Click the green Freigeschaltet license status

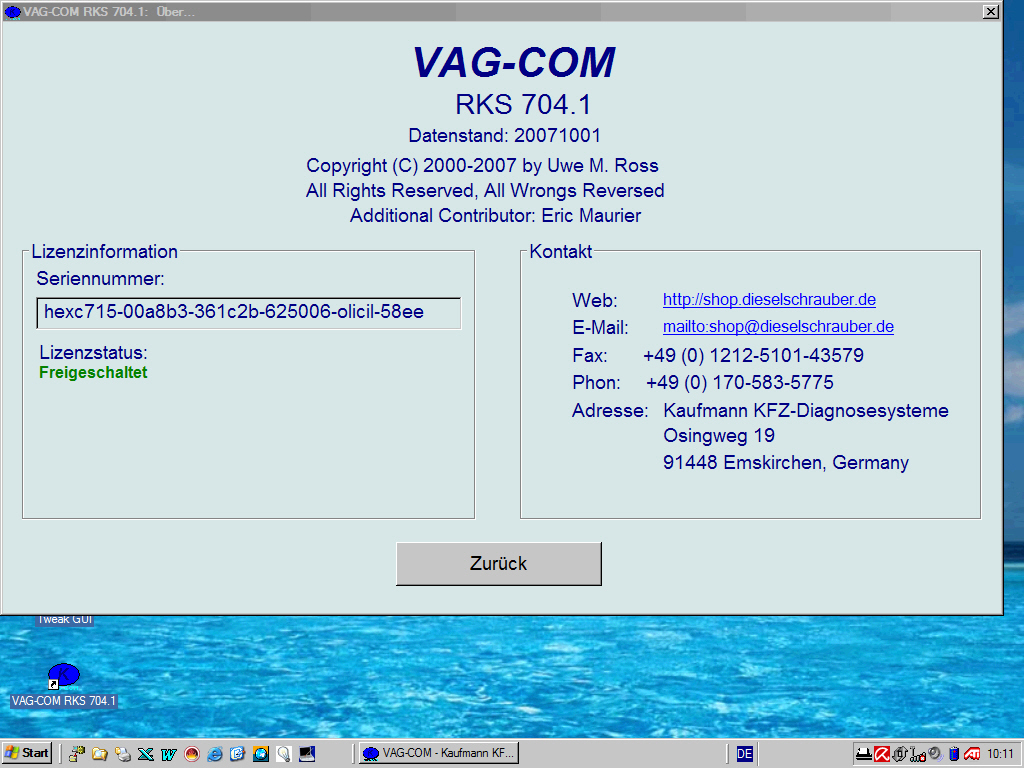(93, 373)
